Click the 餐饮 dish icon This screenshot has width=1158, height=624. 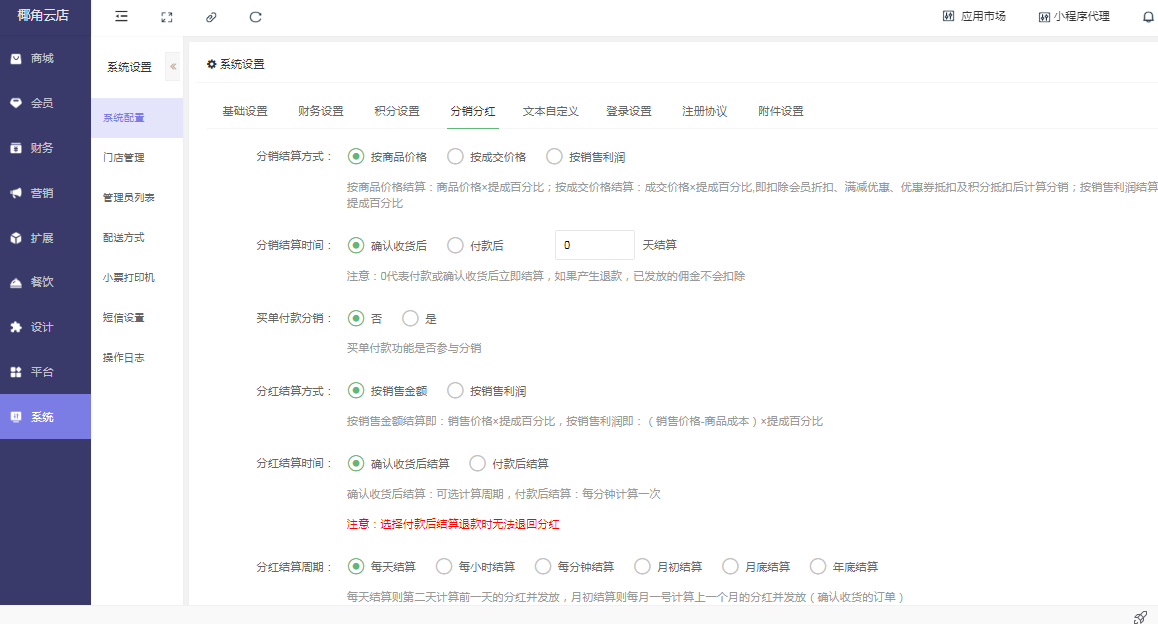[16, 282]
